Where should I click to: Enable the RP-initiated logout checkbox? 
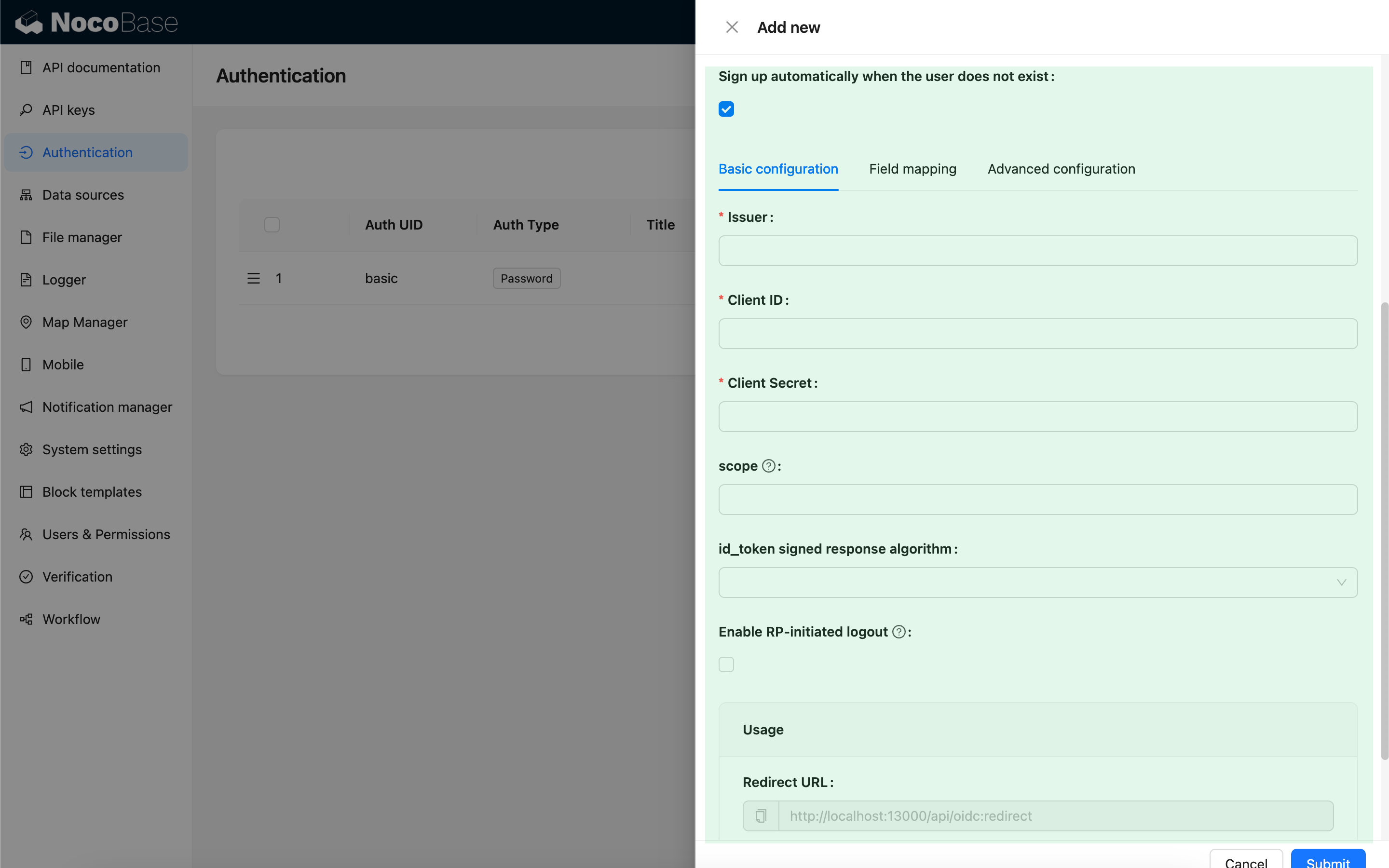(726, 664)
